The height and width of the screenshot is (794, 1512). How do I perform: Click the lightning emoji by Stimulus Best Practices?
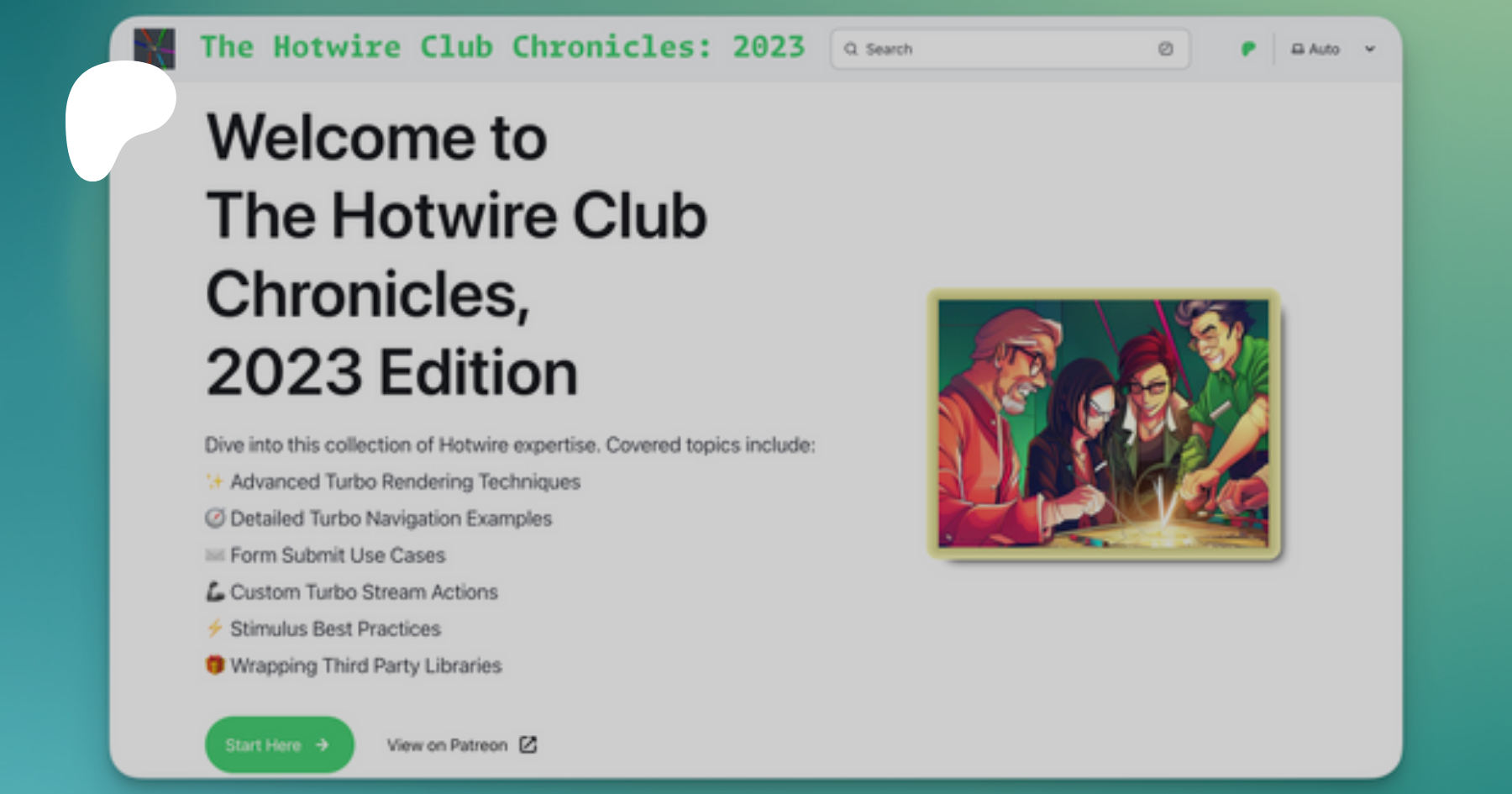(215, 628)
